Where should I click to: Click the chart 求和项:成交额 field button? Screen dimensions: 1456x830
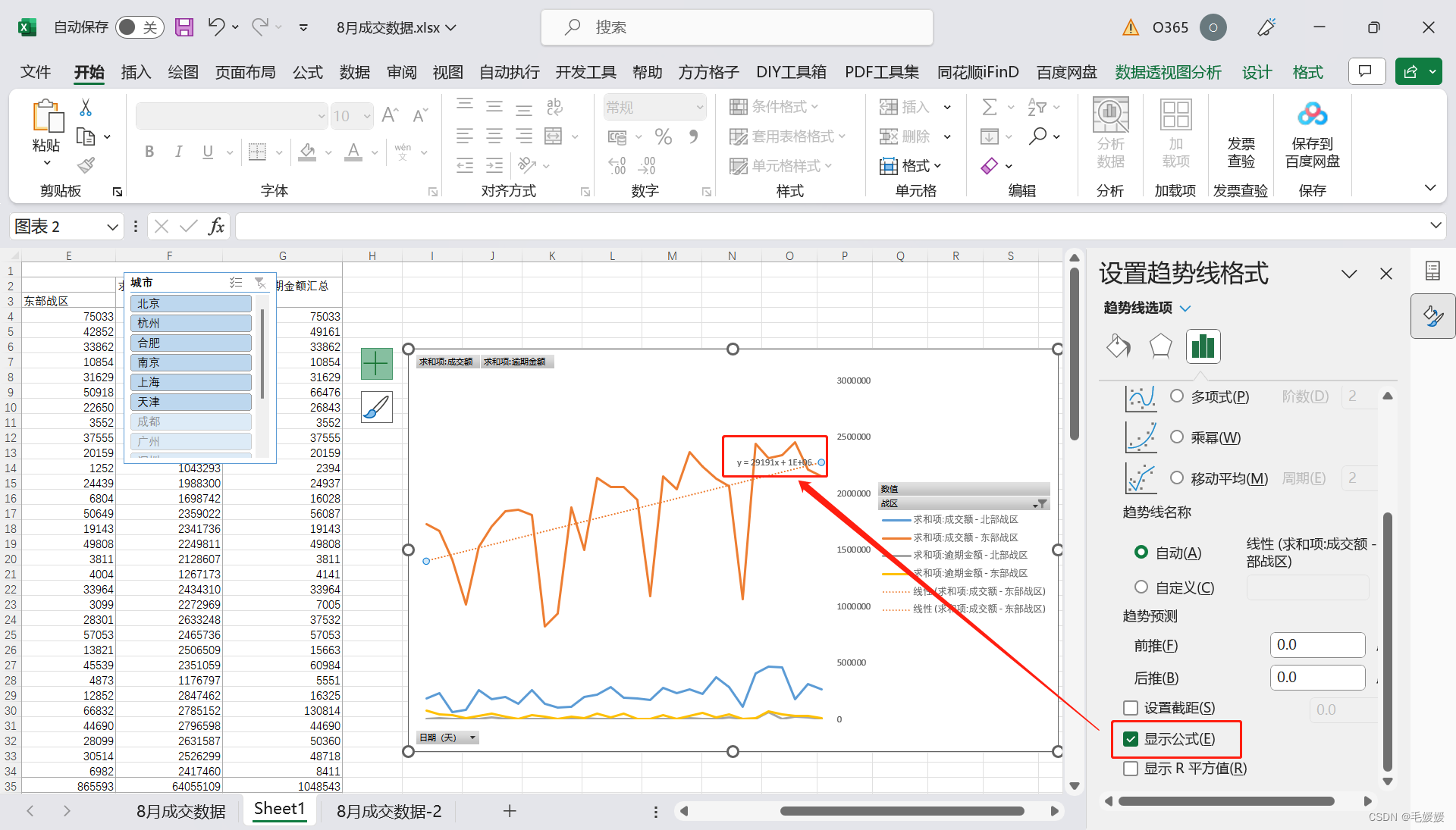(x=447, y=362)
